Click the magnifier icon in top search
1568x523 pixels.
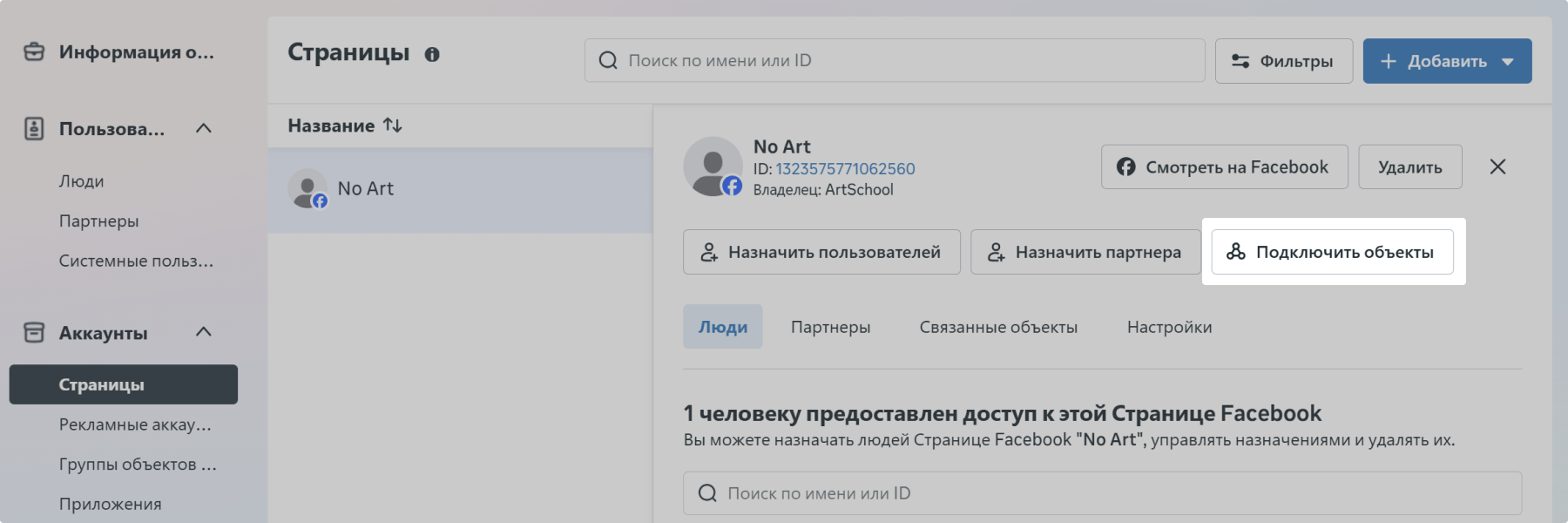[608, 60]
